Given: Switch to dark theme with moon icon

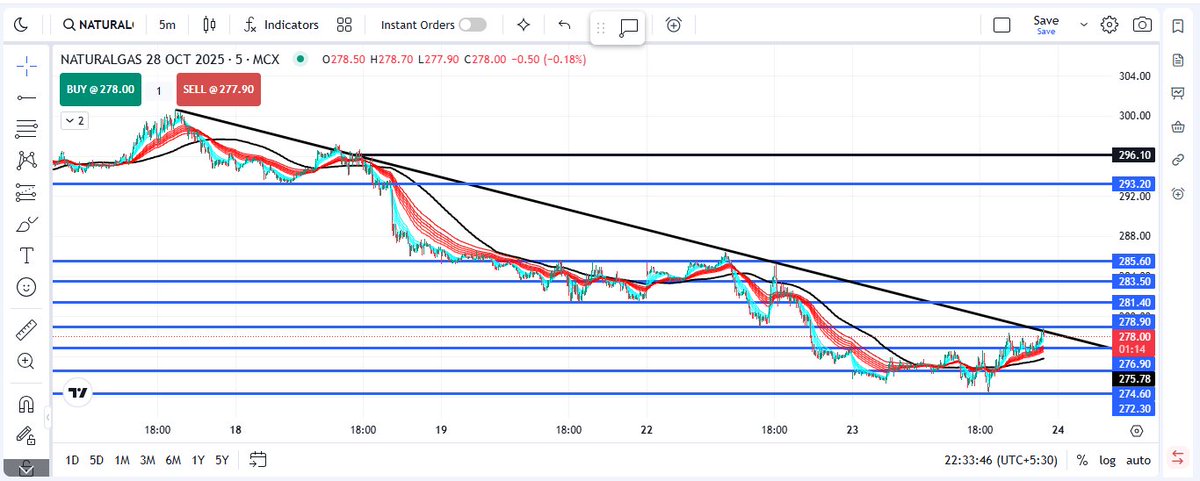Looking at the screenshot, I should click(23, 24).
